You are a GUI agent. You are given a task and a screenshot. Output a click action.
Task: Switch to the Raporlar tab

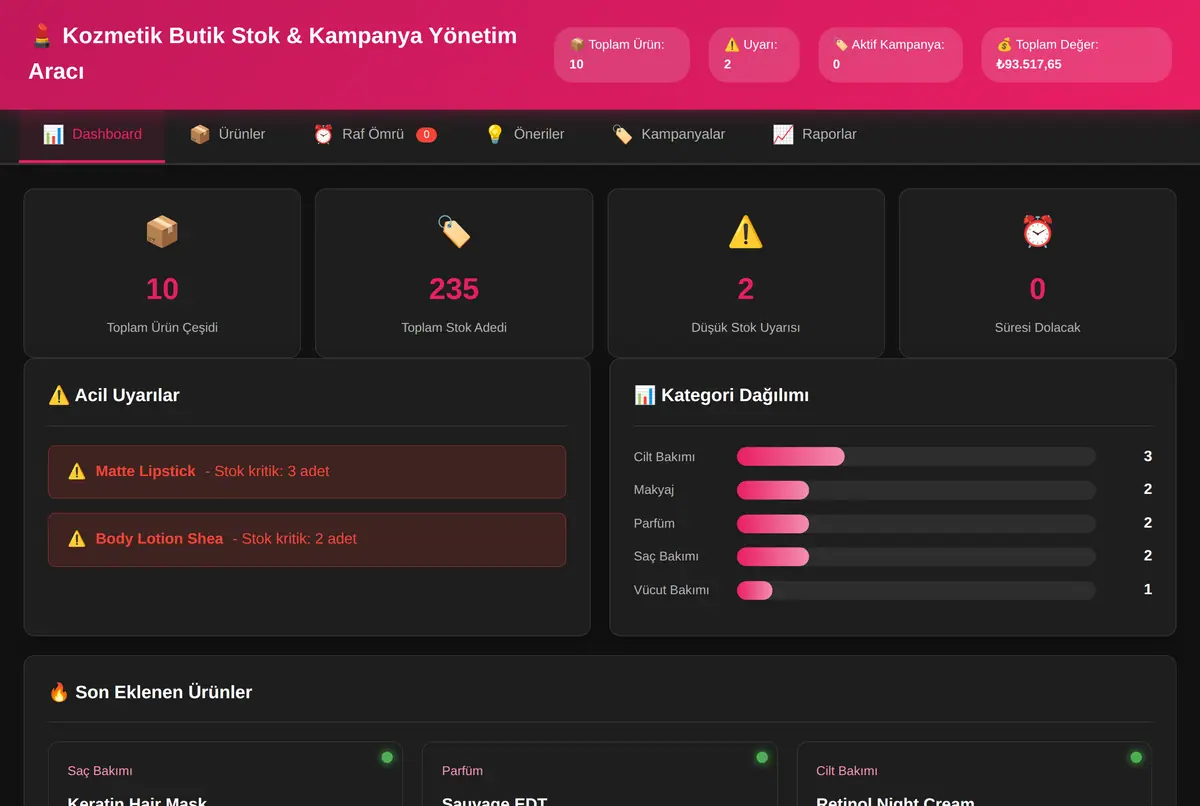(x=814, y=134)
